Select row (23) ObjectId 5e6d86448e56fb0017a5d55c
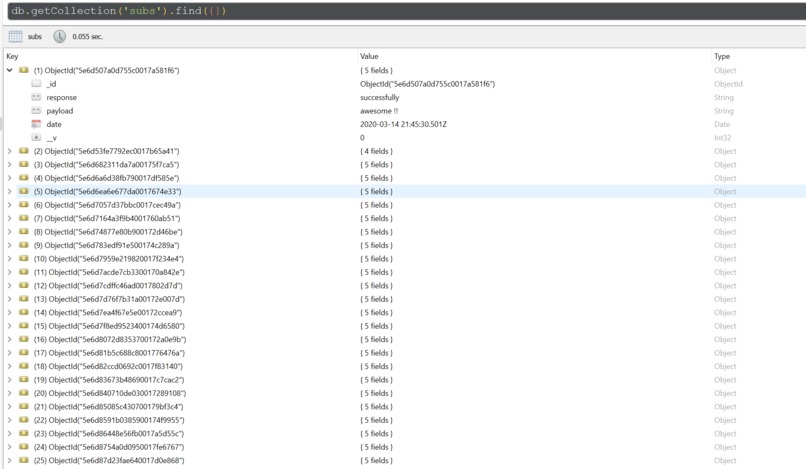 108,434
